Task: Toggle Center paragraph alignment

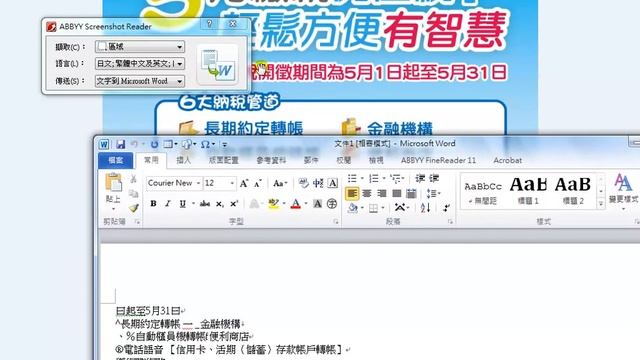Action: click(367, 193)
